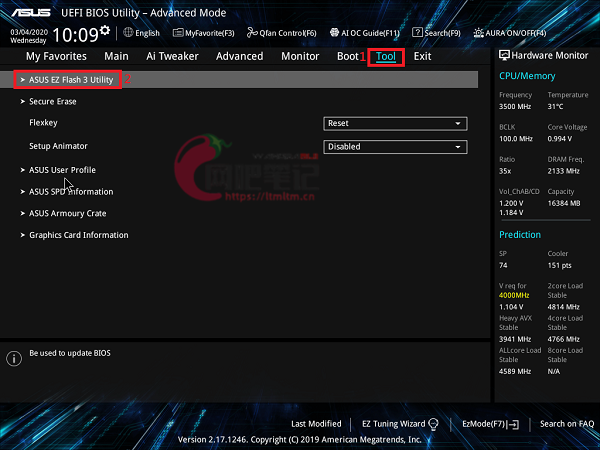Click the 151 pts cooler score
Image resolution: width=600 pixels, height=450 pixels.
[x=559, y=265]
